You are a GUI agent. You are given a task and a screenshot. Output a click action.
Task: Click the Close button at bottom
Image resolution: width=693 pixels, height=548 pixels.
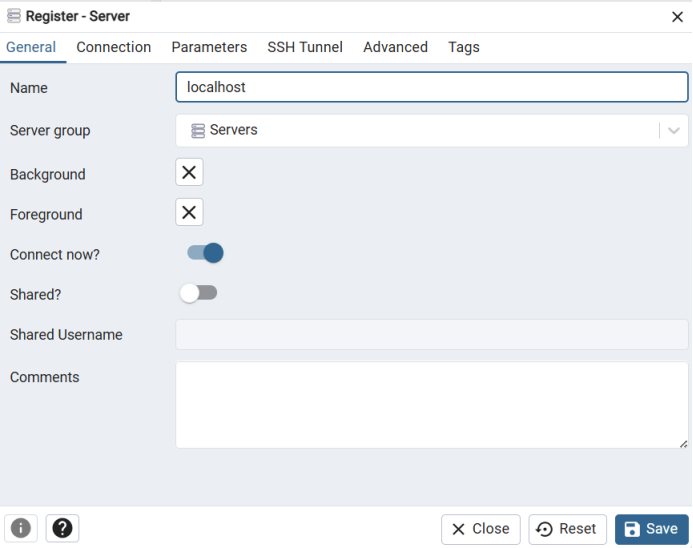(x=480, y=529)
